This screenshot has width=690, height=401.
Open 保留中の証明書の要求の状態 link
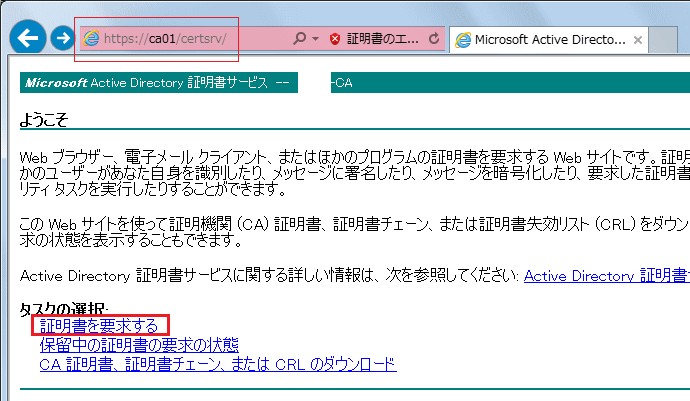tap(139, 345)
